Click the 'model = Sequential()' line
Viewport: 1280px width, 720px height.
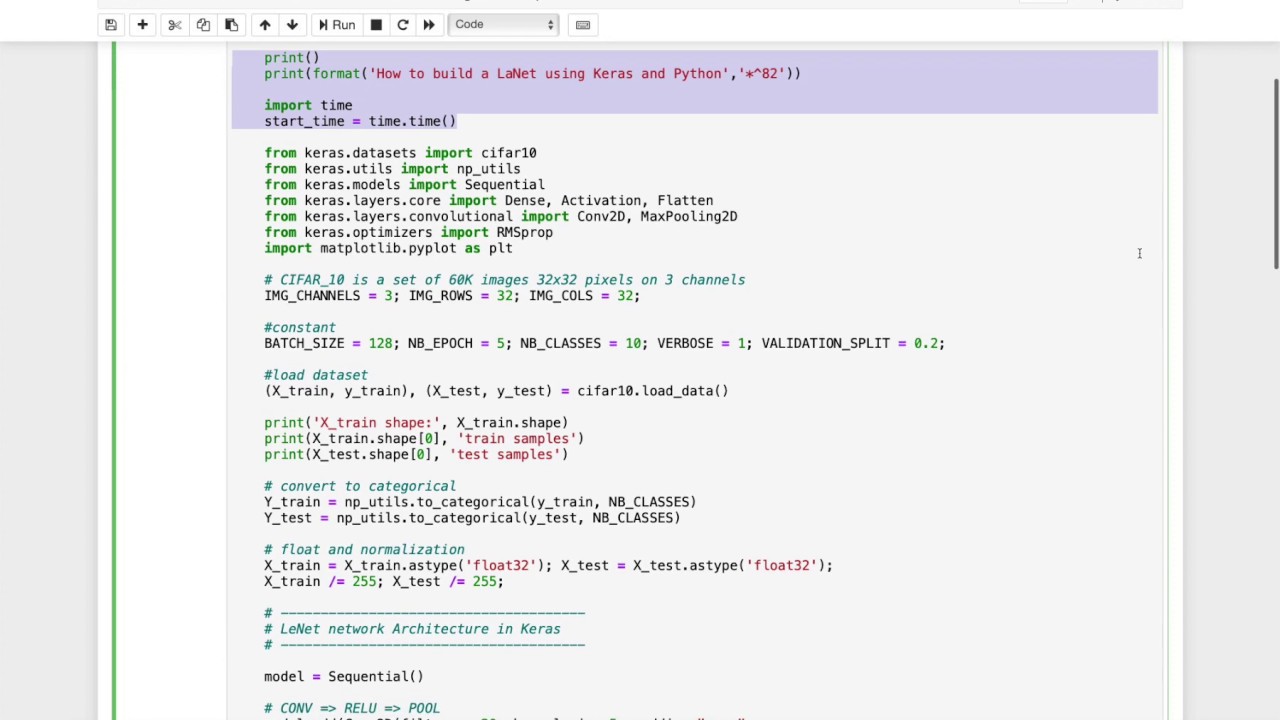[344, 677]
